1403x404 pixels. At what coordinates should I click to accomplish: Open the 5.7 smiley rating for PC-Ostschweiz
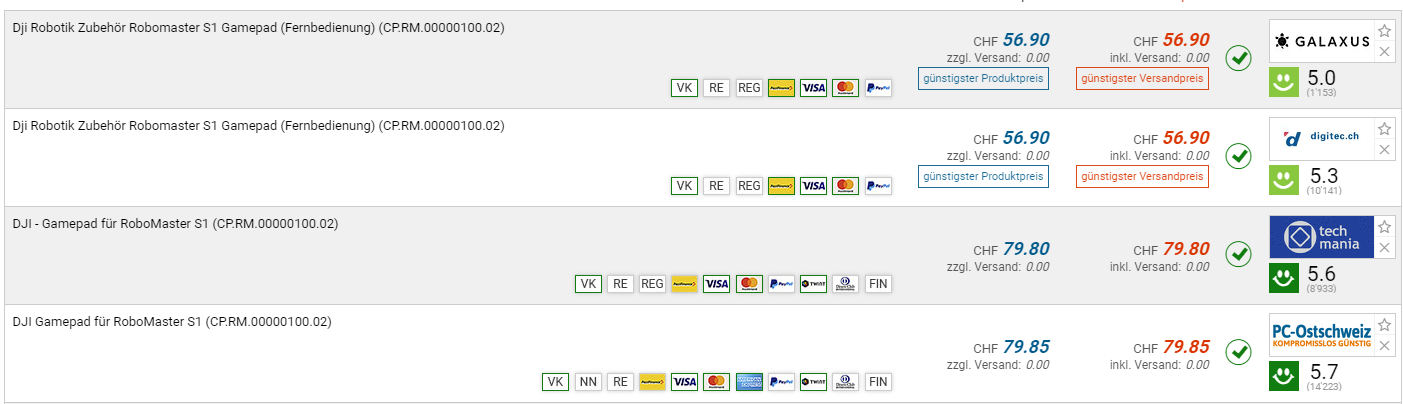click(x=1284, y=377)
